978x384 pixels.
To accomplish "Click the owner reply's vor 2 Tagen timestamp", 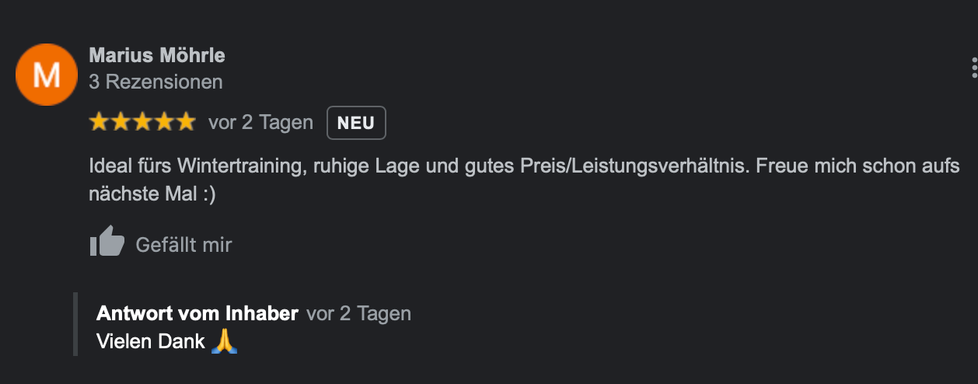I will click(359, 314).
